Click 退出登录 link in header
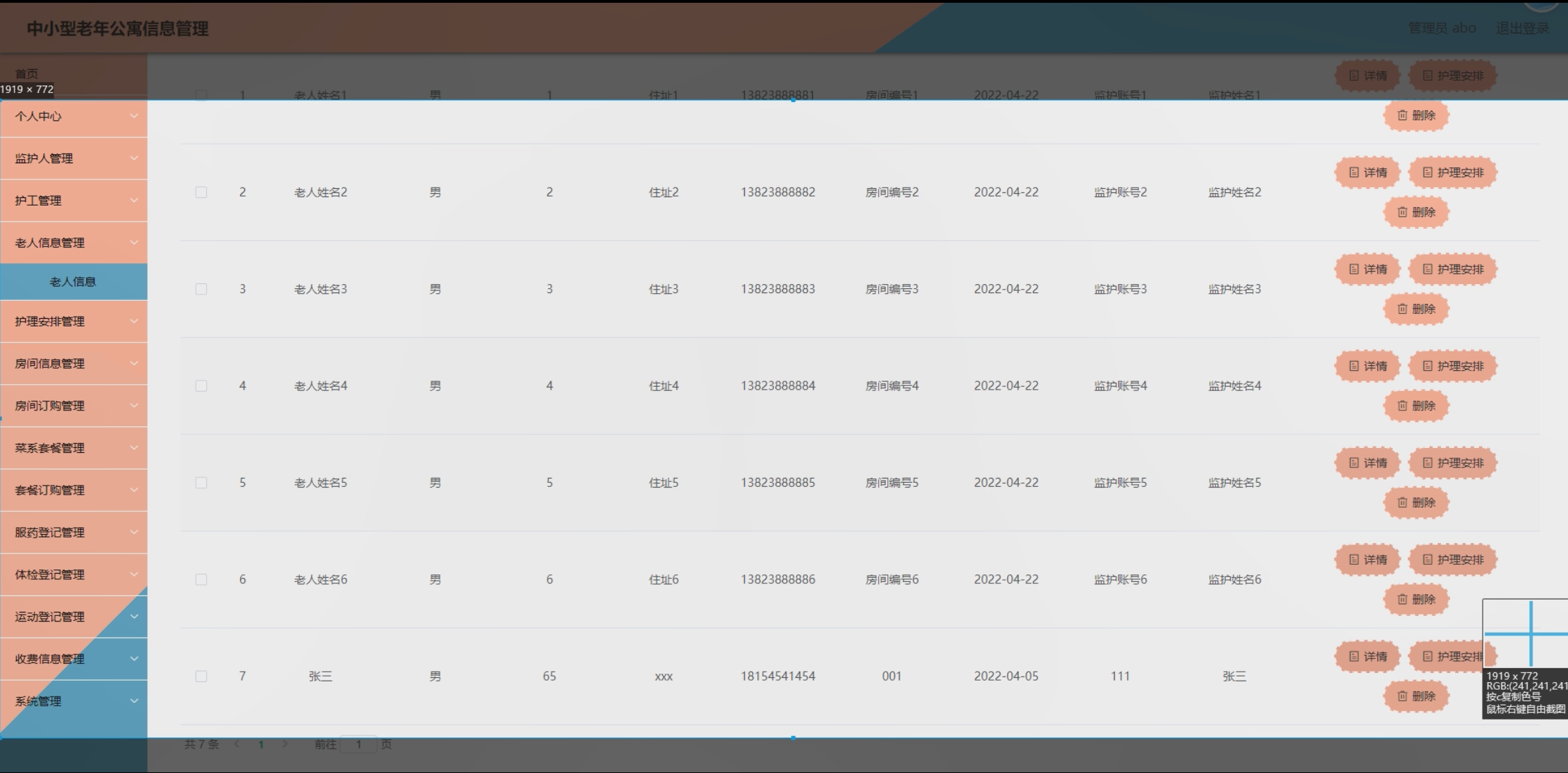 [x=1522, y=28]
